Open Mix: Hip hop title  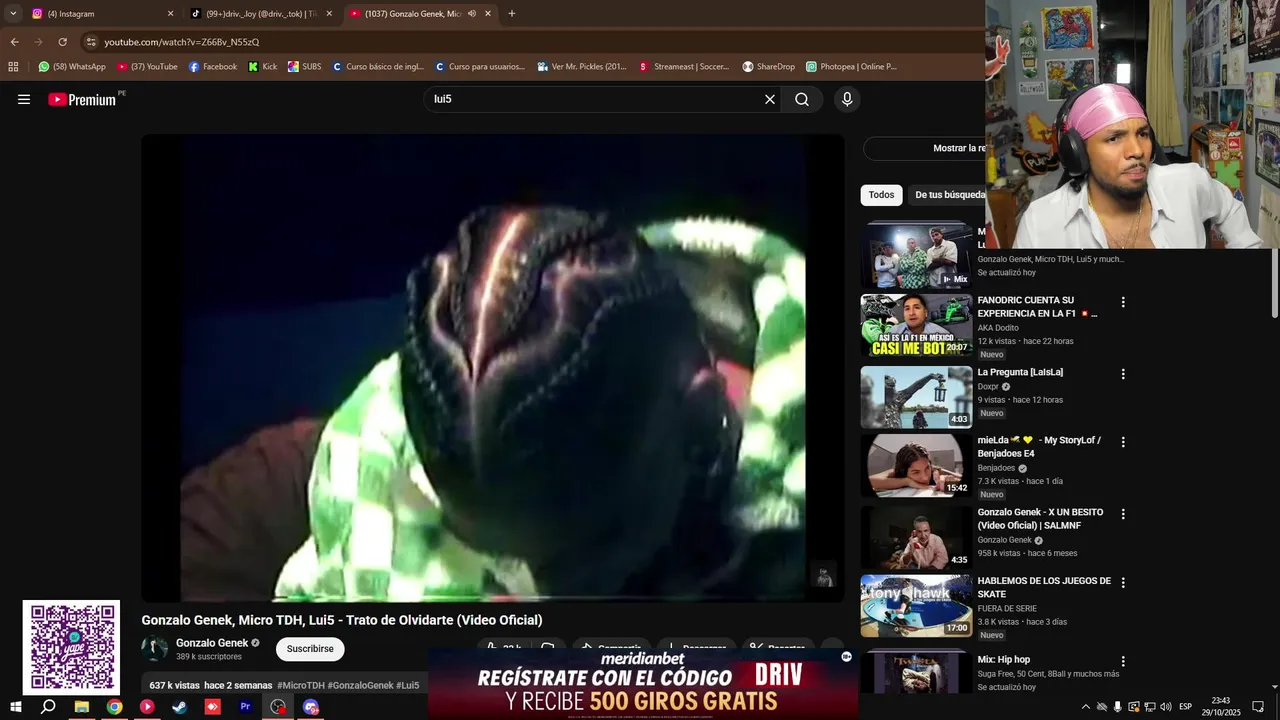coord(1003,660)
